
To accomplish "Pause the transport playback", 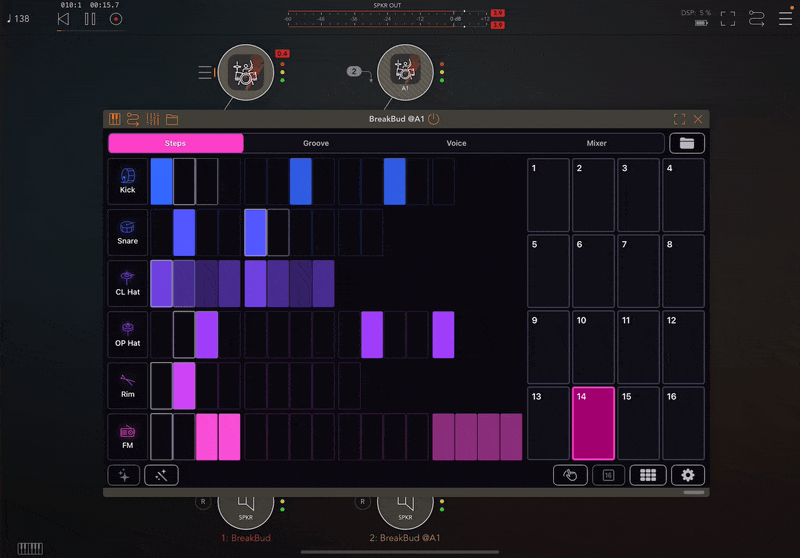I will point(90,19).
